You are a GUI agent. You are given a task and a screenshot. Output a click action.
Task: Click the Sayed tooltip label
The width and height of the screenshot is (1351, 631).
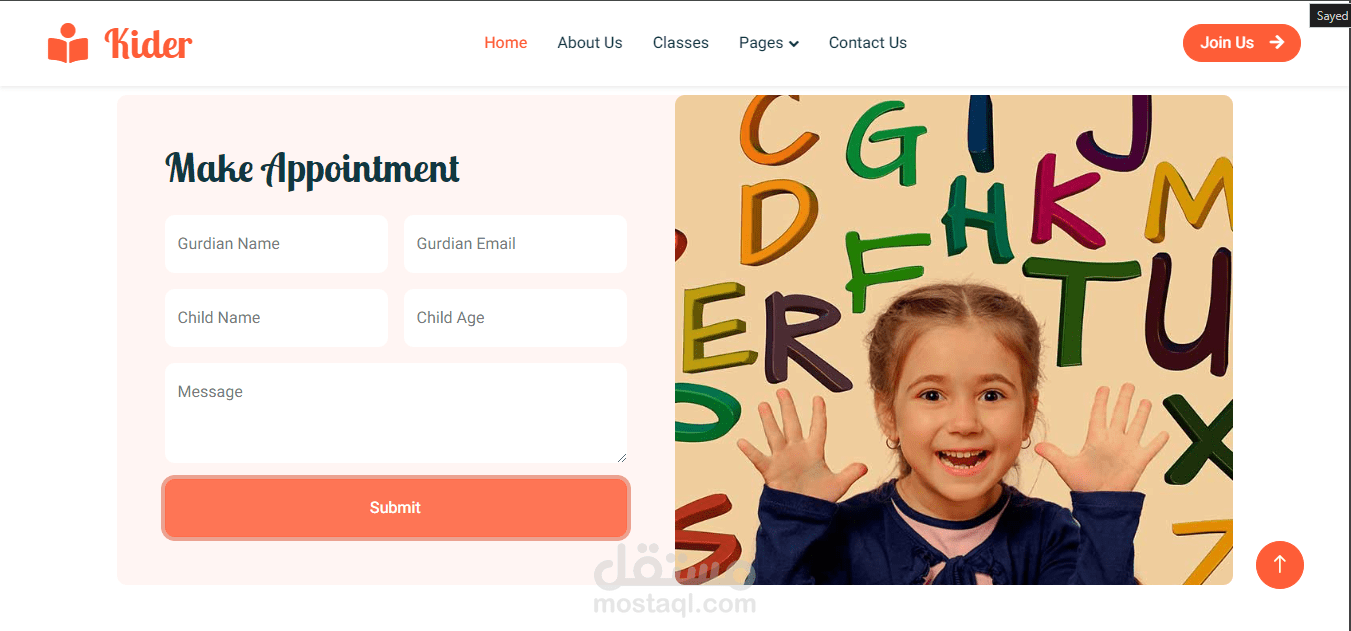coord(1331,16)
